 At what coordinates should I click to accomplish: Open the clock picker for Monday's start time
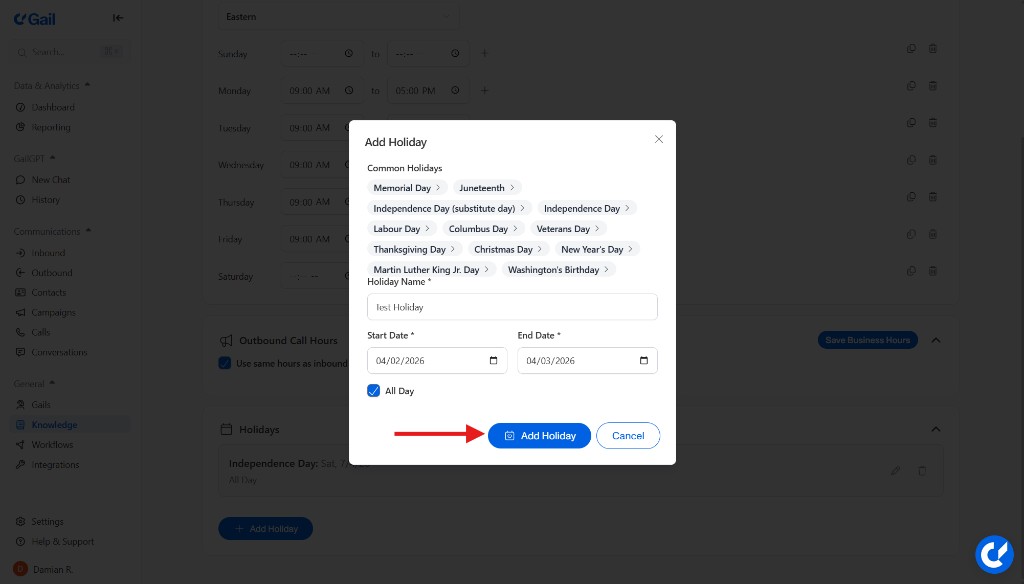349,90
